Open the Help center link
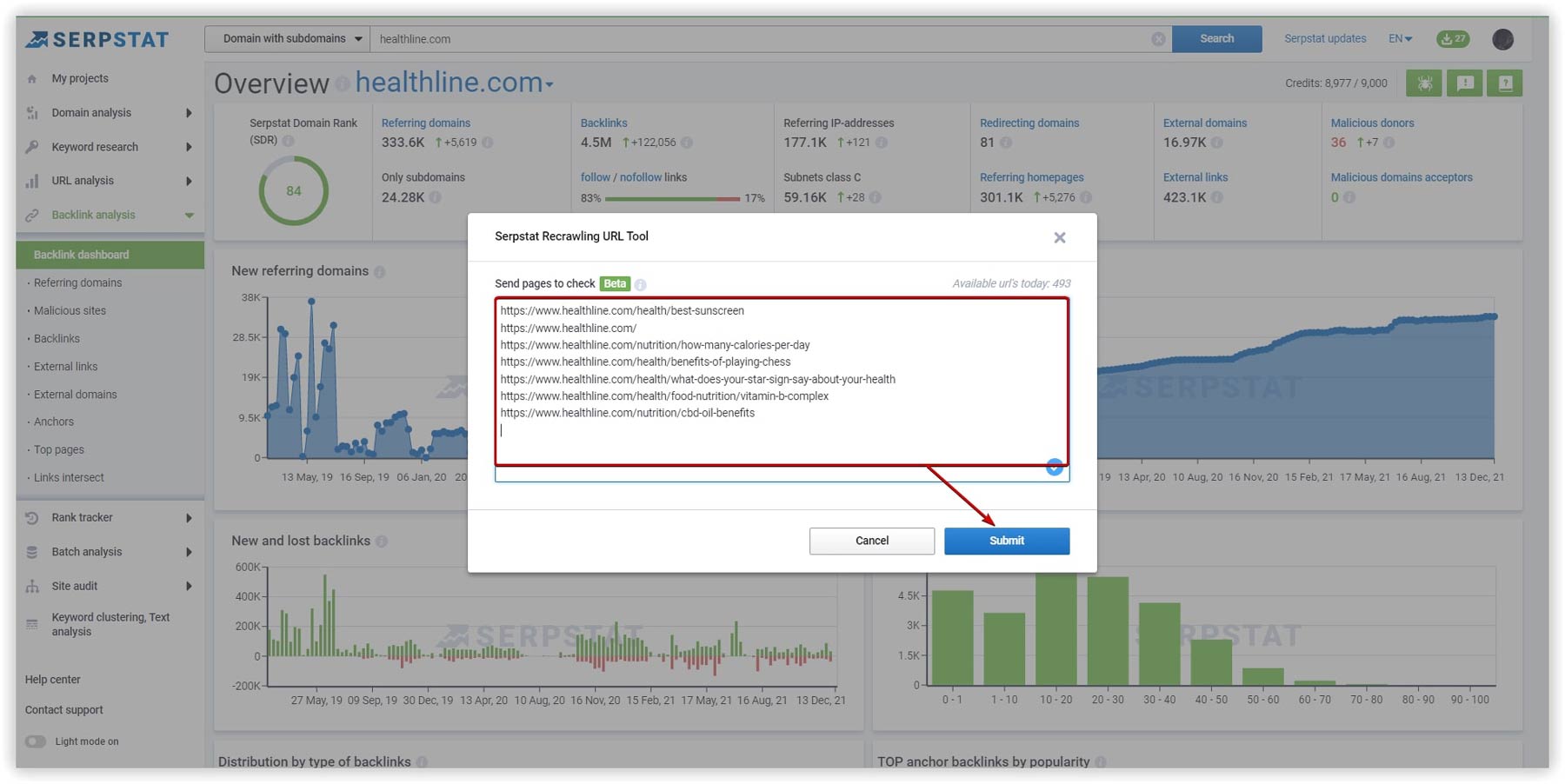The width and height of the screenshot is (1565, 784). tap(52, 680)
